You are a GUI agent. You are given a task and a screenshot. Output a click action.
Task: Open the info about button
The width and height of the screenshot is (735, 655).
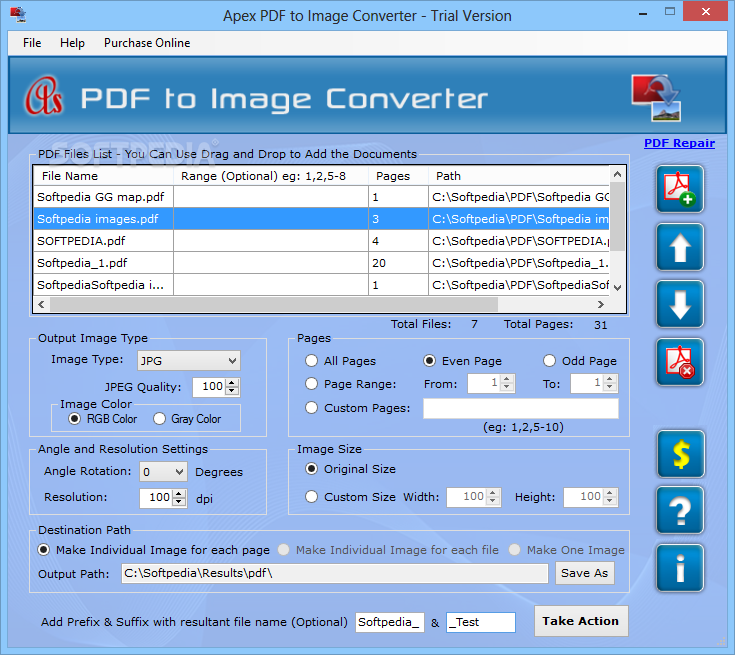tap(680, 568)
